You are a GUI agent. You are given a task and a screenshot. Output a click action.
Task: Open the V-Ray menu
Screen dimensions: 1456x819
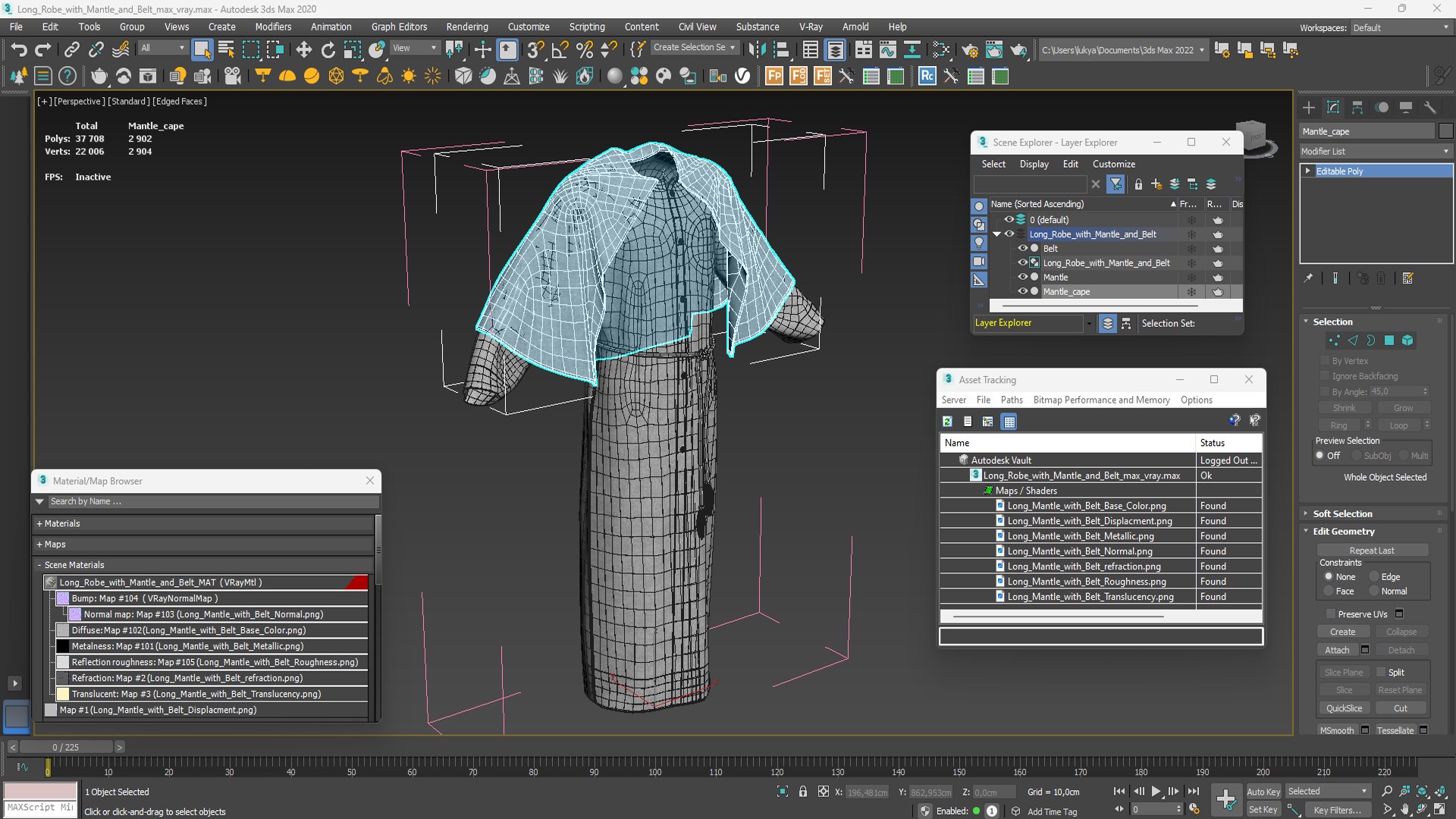click(x=811, y=27)
